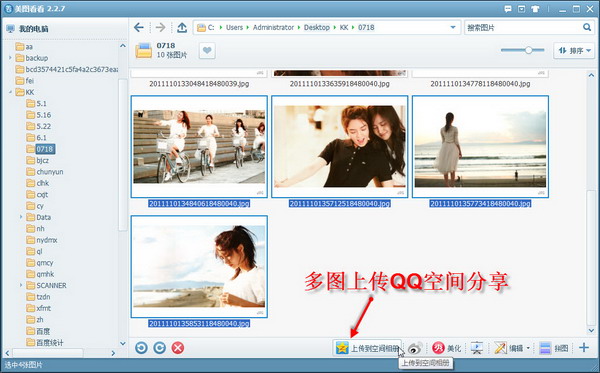
Task: Expand the Data folder node
Action: point(21,217)
